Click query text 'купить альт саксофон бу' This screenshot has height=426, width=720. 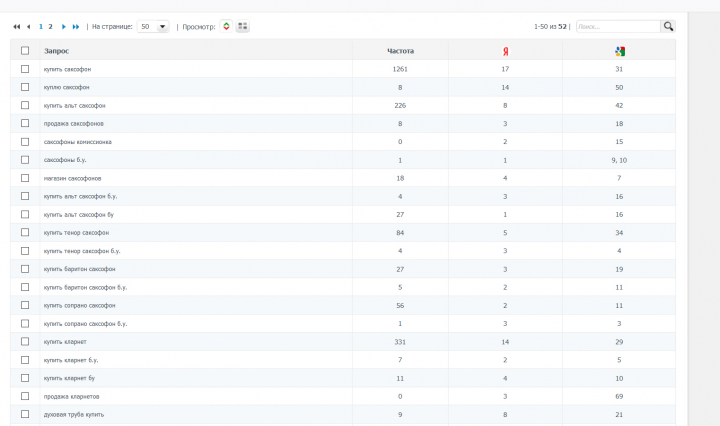[79, 214]
